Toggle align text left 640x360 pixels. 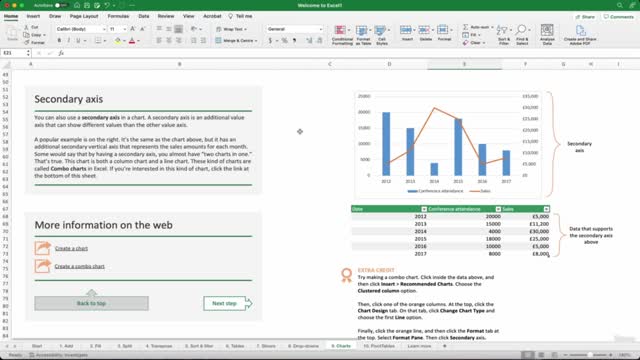[x=159, y=41]
